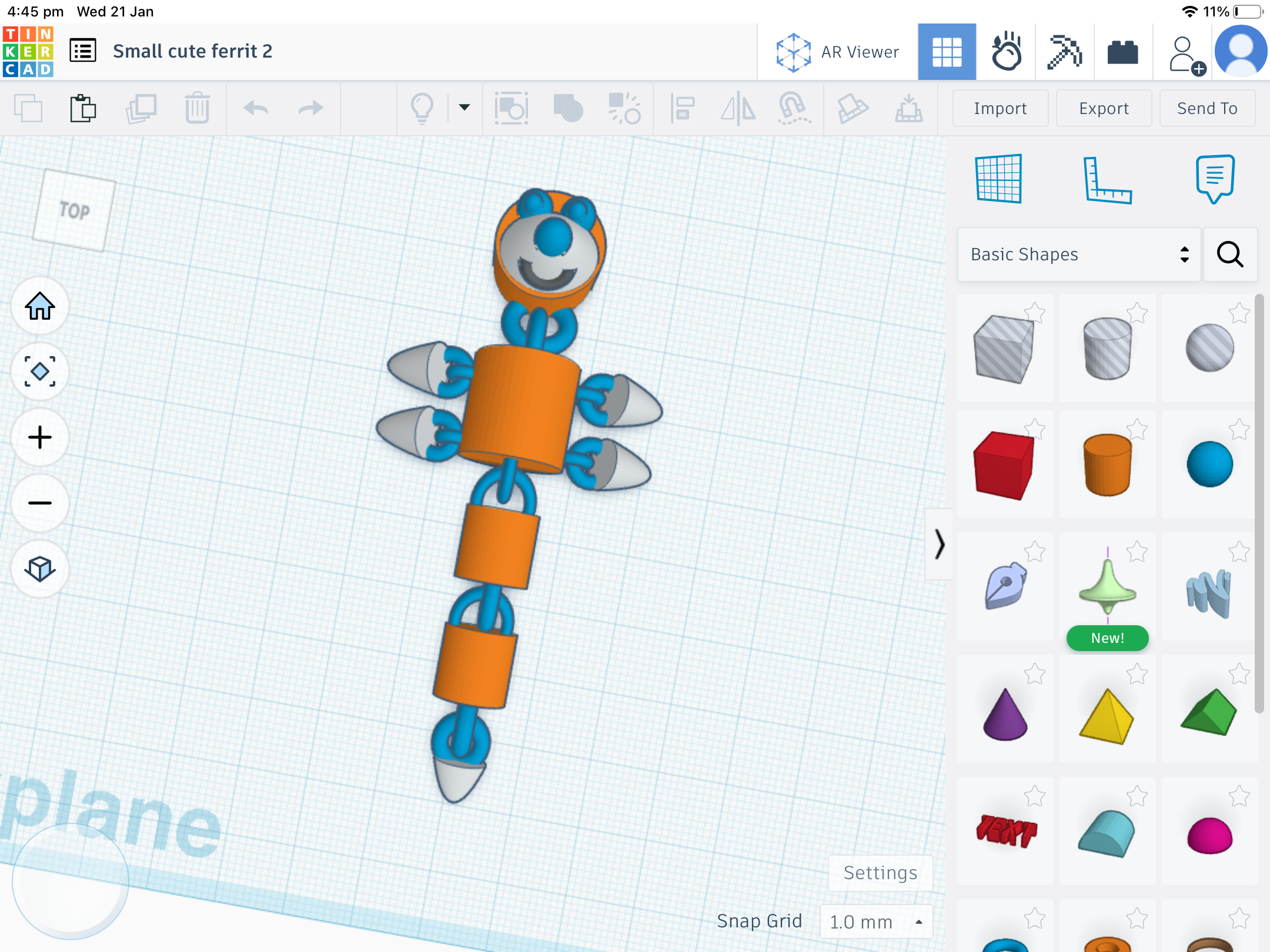1270x952 pixels.
Task: Click the Home view button
Action: pyautogui.click(x=40, y=306)
